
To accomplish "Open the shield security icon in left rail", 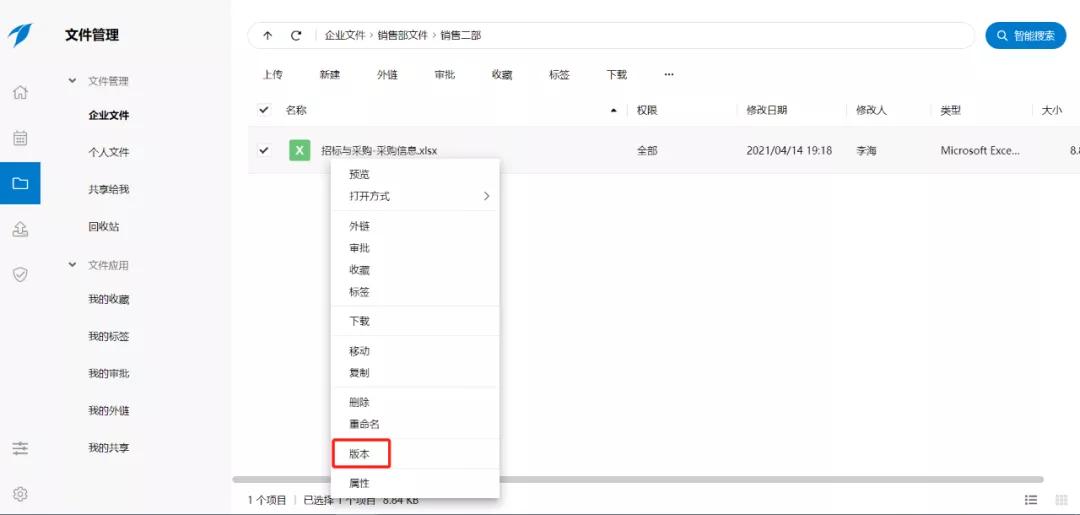I will [x=21, y=275].
